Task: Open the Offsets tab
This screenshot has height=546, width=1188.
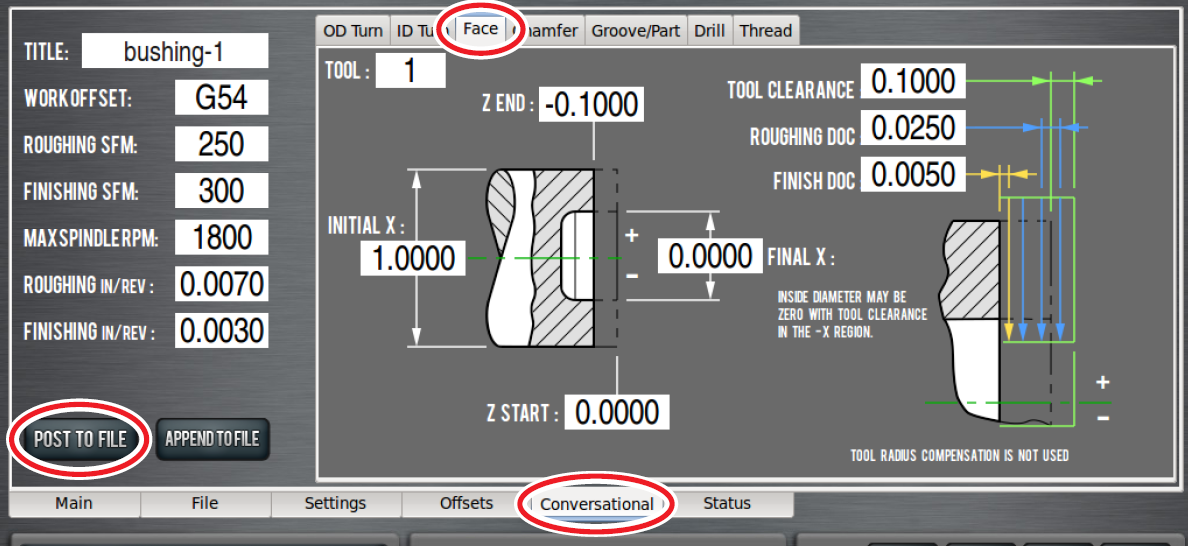Action: 466,504
